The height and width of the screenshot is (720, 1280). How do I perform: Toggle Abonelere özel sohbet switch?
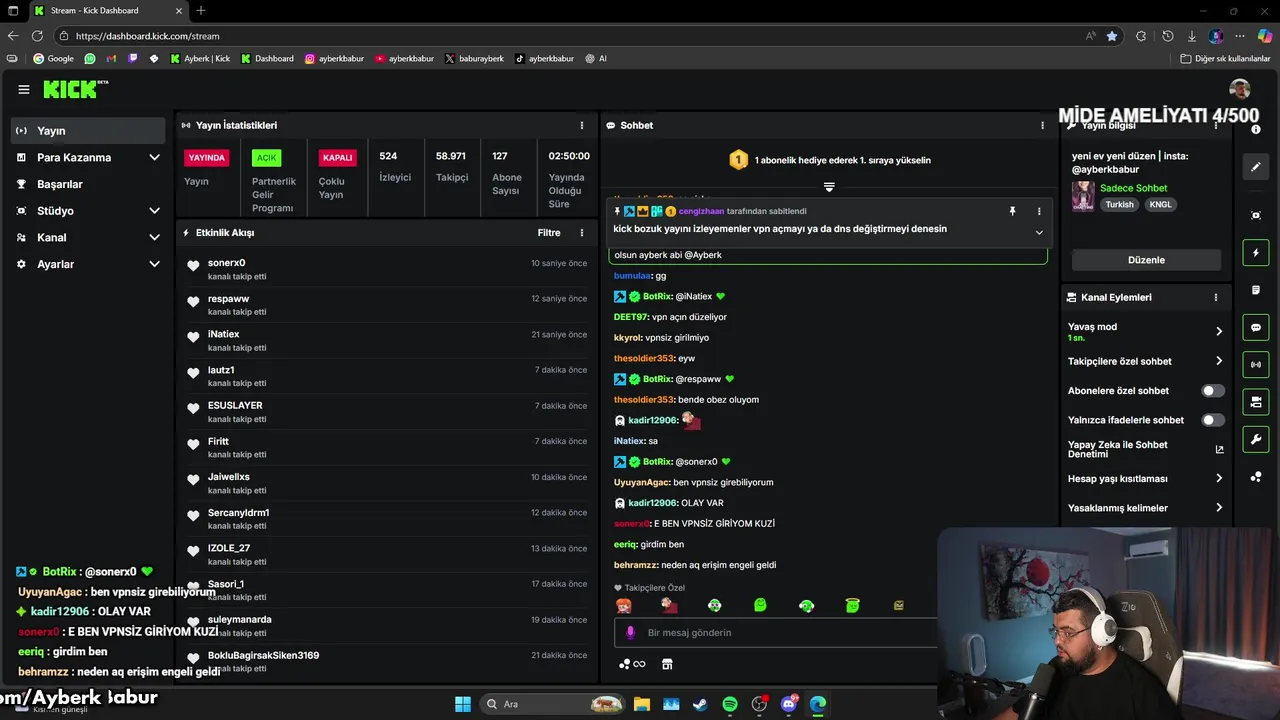(1213, 391)
